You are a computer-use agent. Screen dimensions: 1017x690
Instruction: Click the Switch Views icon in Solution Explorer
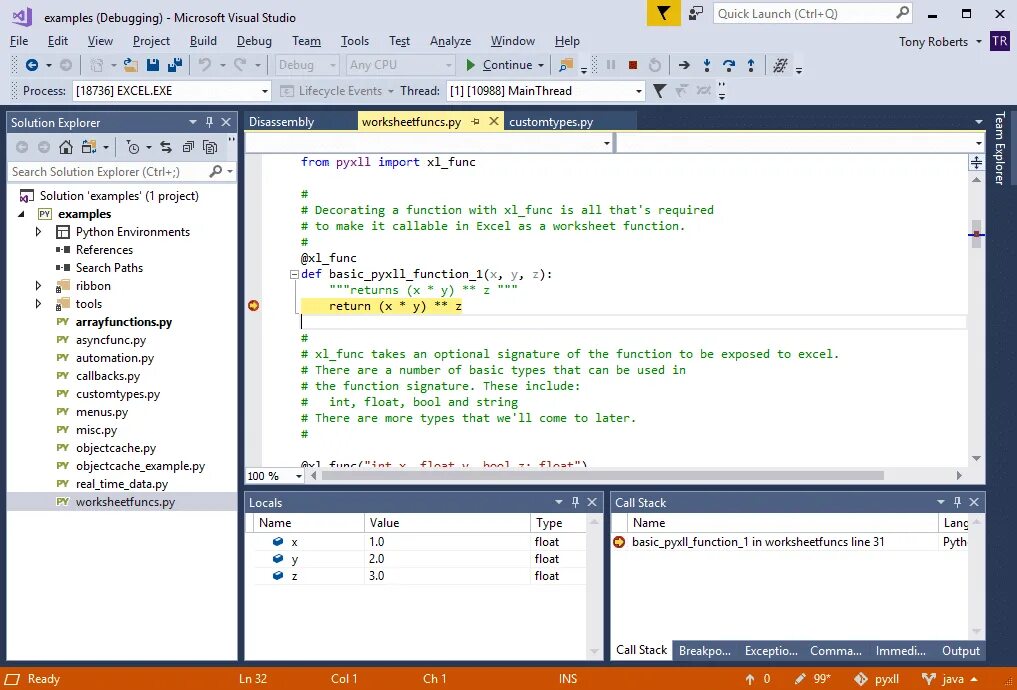89,148
